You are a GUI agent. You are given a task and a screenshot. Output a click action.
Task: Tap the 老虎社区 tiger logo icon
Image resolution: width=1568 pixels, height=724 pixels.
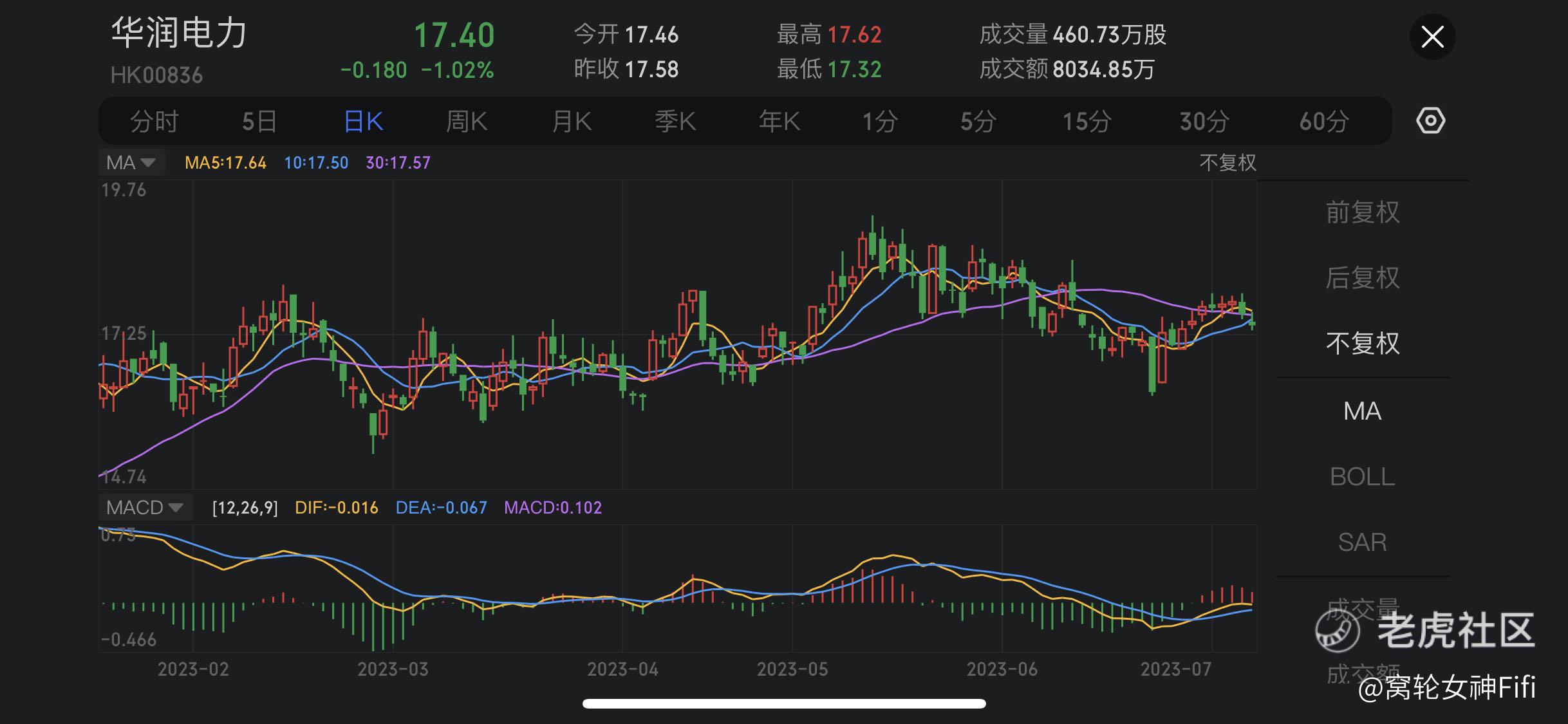pos(1338,631)
